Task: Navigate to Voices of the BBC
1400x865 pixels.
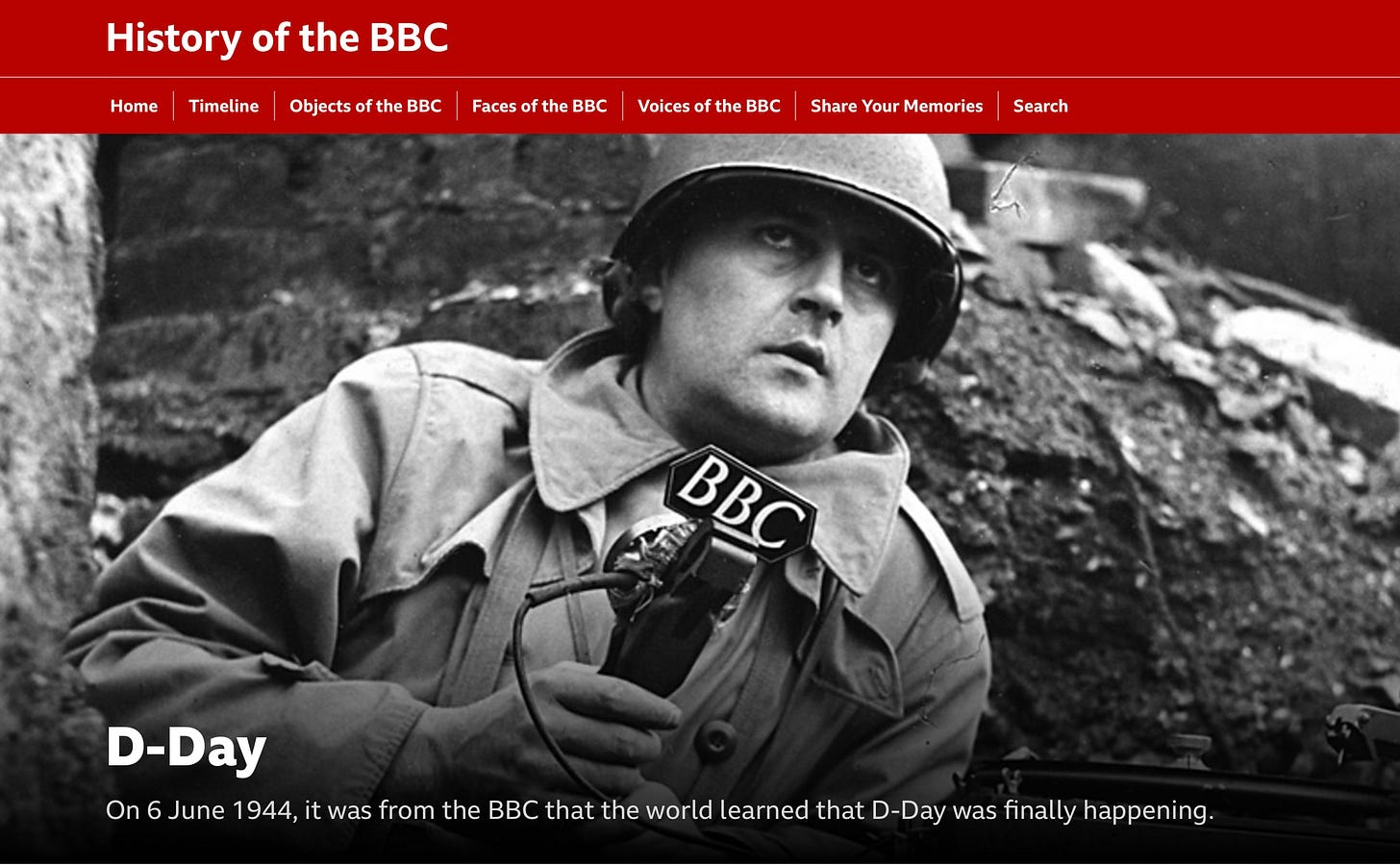Action: coord(709,106)
